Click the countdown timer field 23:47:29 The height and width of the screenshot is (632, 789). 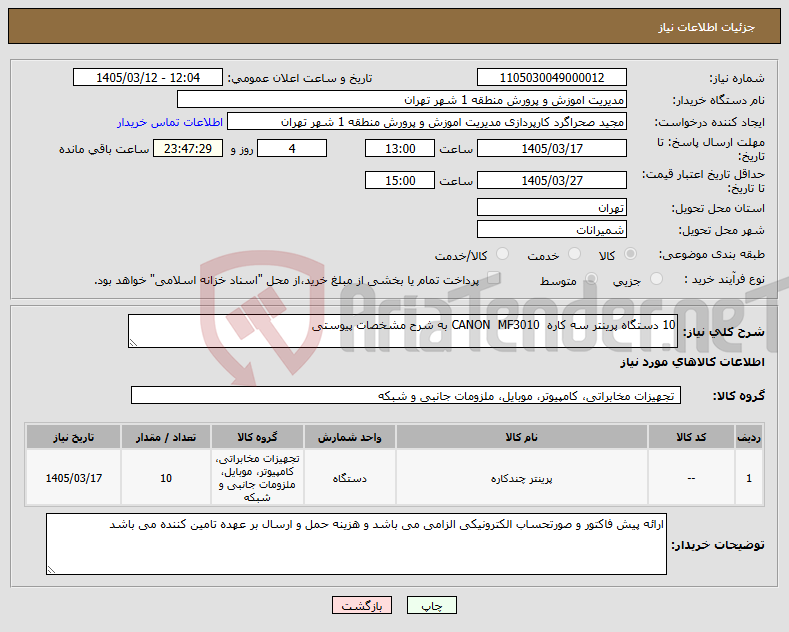click(x=188, y=148)
